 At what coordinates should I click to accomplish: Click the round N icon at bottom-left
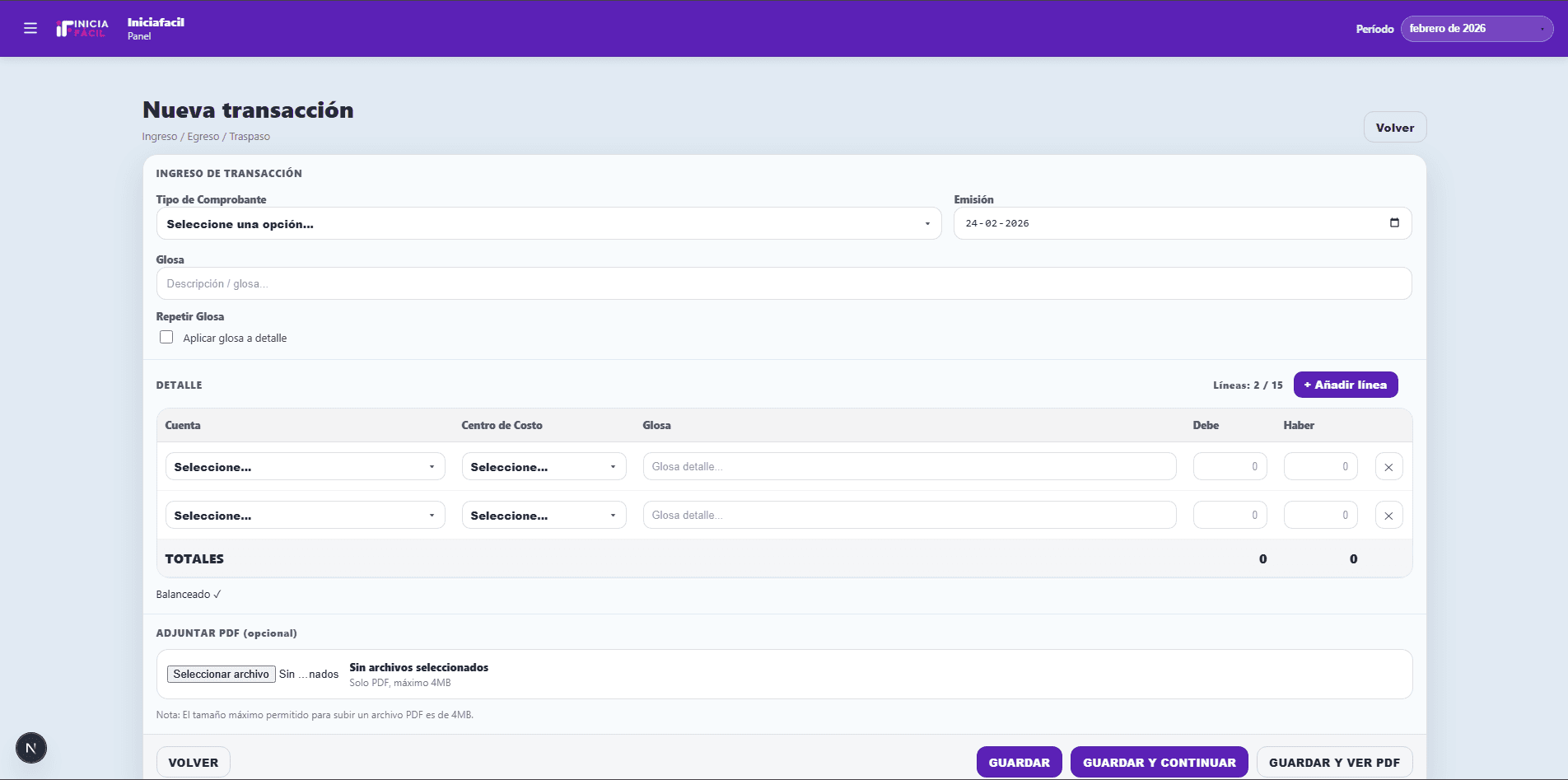coord(31,748)
